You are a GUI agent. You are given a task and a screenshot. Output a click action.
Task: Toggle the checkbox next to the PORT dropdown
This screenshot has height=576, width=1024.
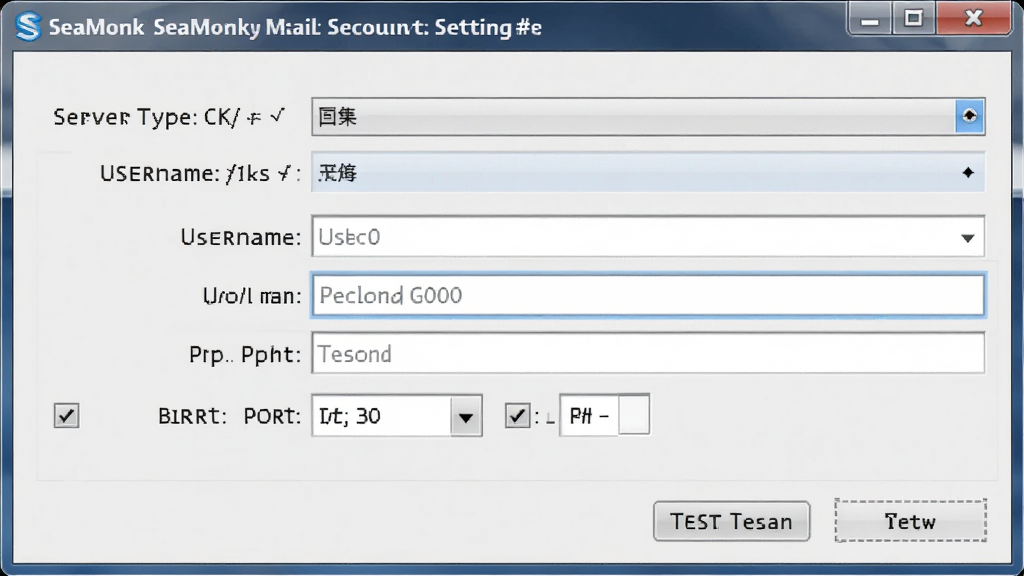click(517, 415)
